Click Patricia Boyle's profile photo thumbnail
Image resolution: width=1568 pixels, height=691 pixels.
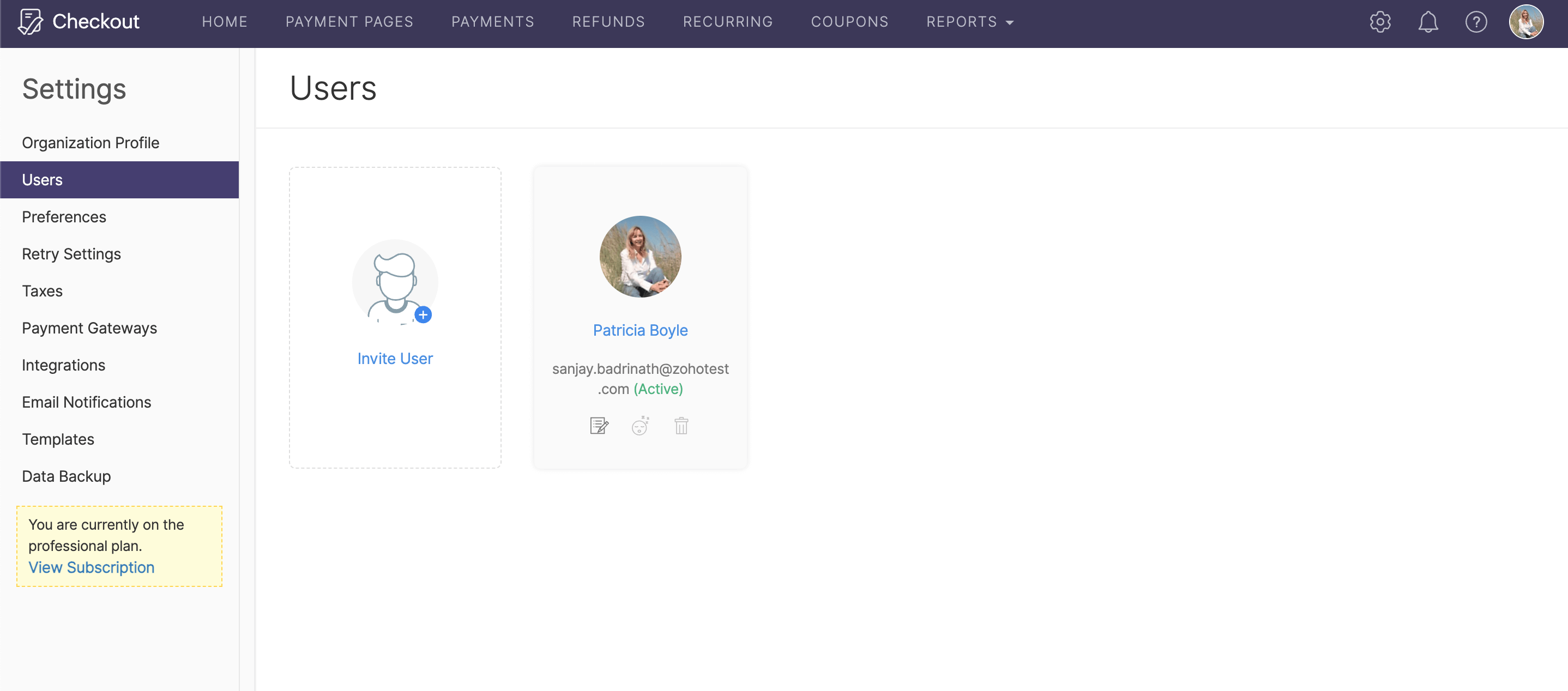(x=640, y=256)
